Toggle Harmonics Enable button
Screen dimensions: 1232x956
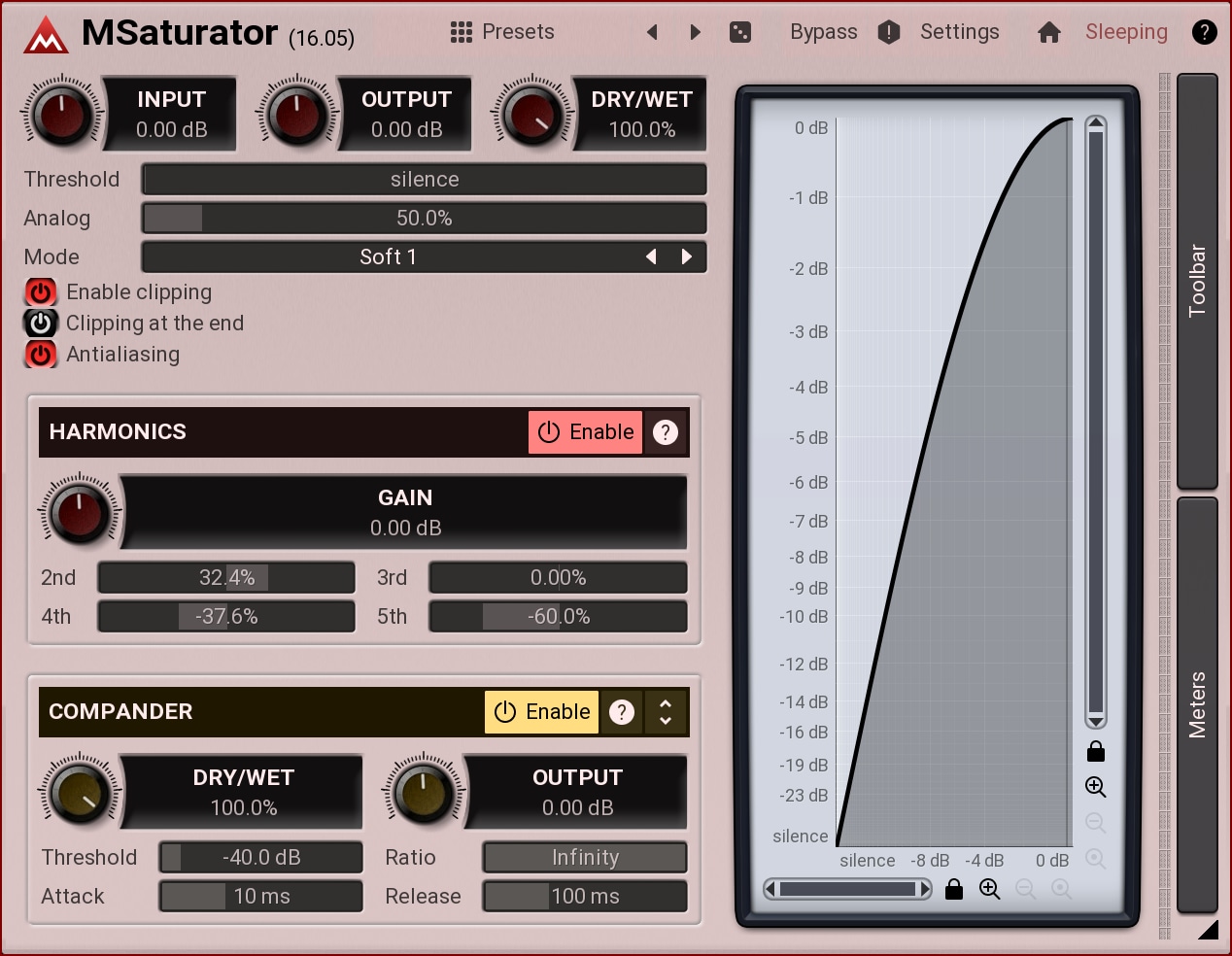[x=586, y=432]
